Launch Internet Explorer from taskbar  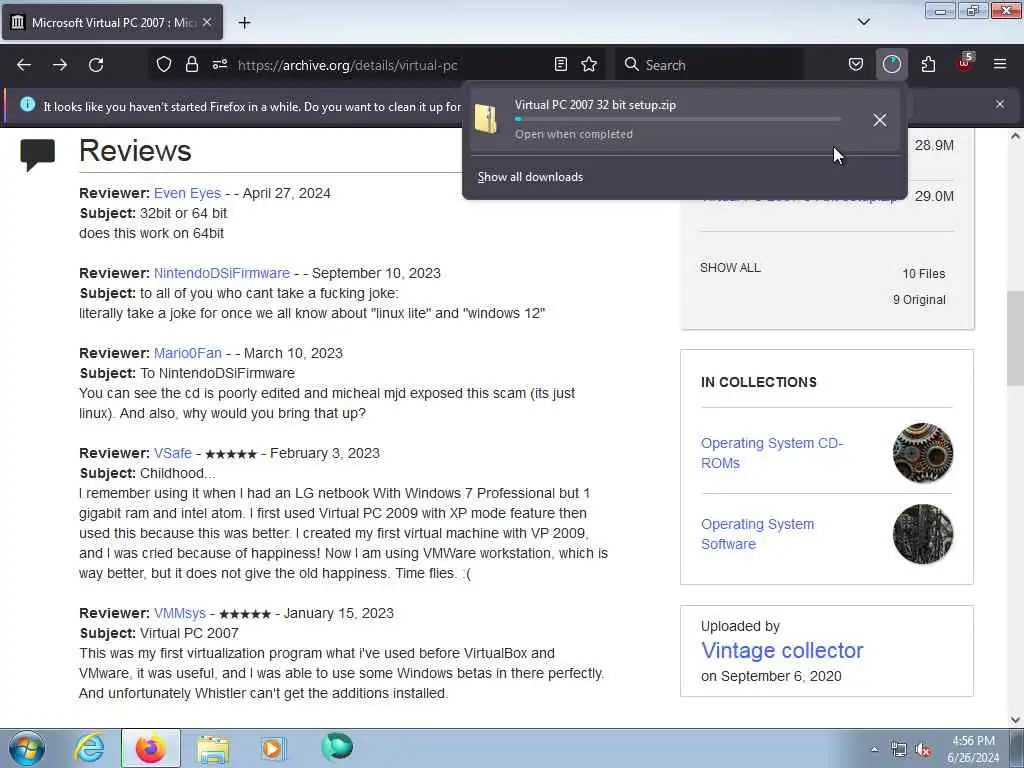point(89,748)
